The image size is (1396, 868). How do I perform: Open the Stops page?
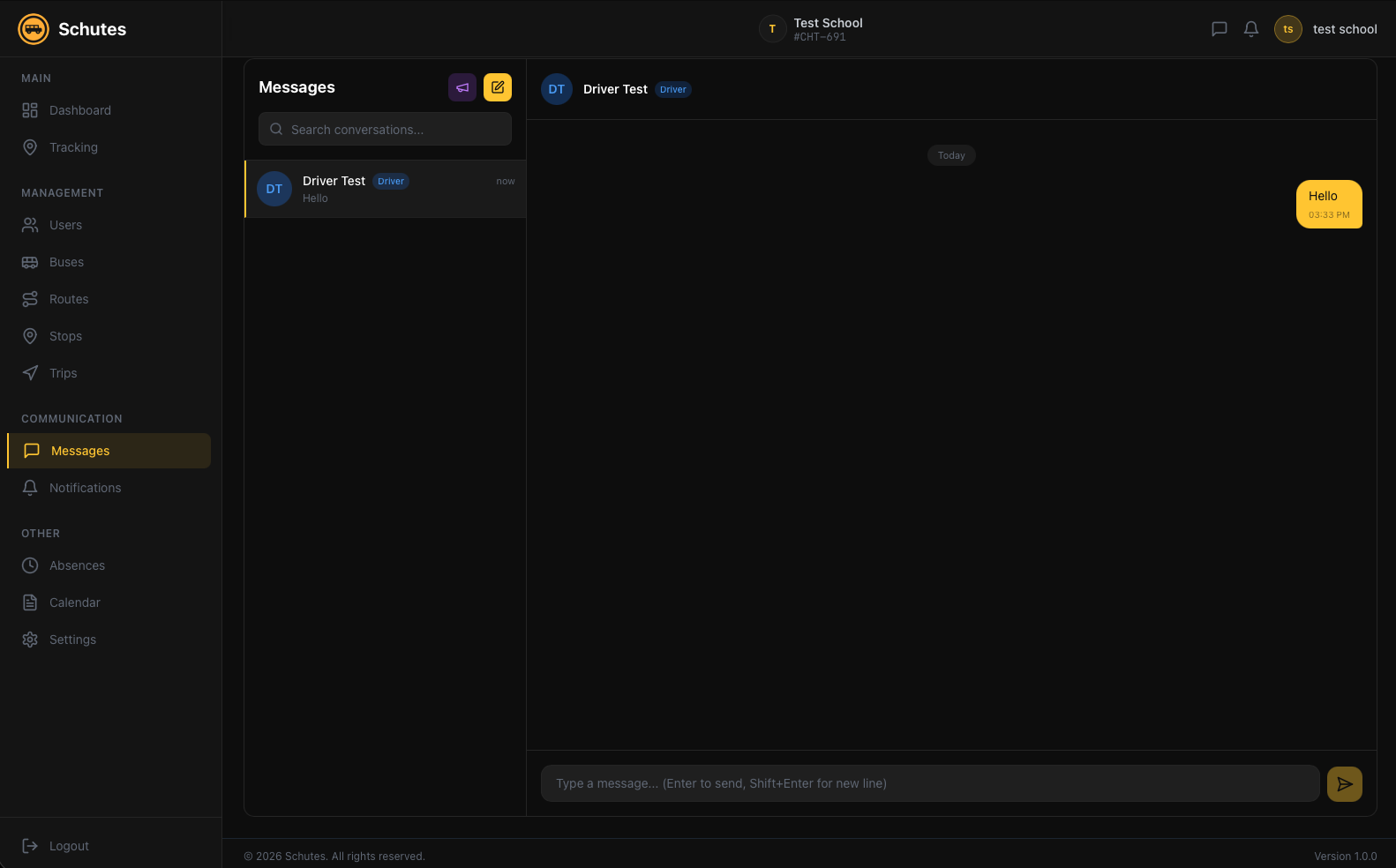click(109, 336)
